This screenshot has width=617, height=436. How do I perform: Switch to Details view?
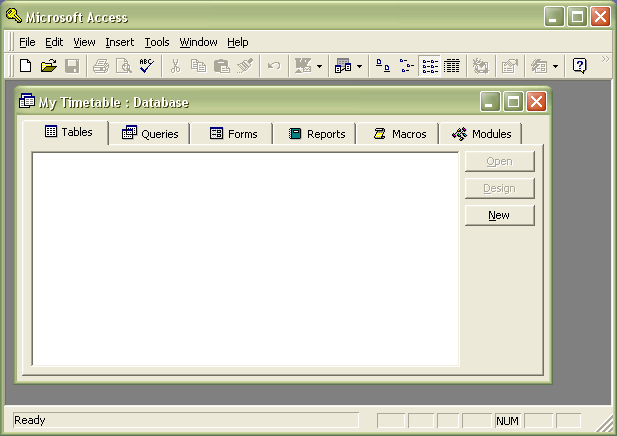452,66
